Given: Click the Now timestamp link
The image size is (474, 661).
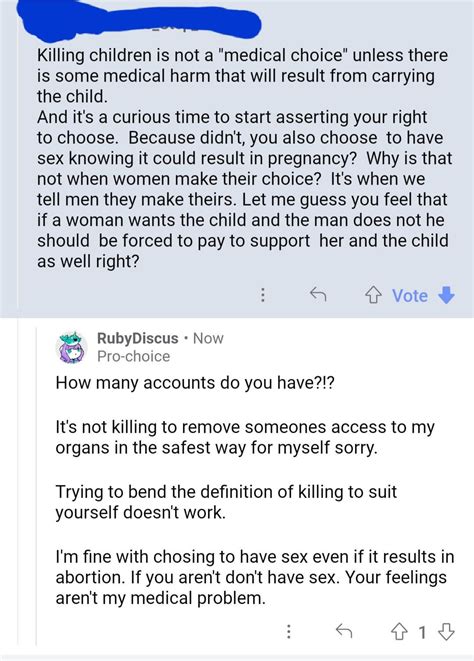Looking at the screenshot, I should (208, 339).
